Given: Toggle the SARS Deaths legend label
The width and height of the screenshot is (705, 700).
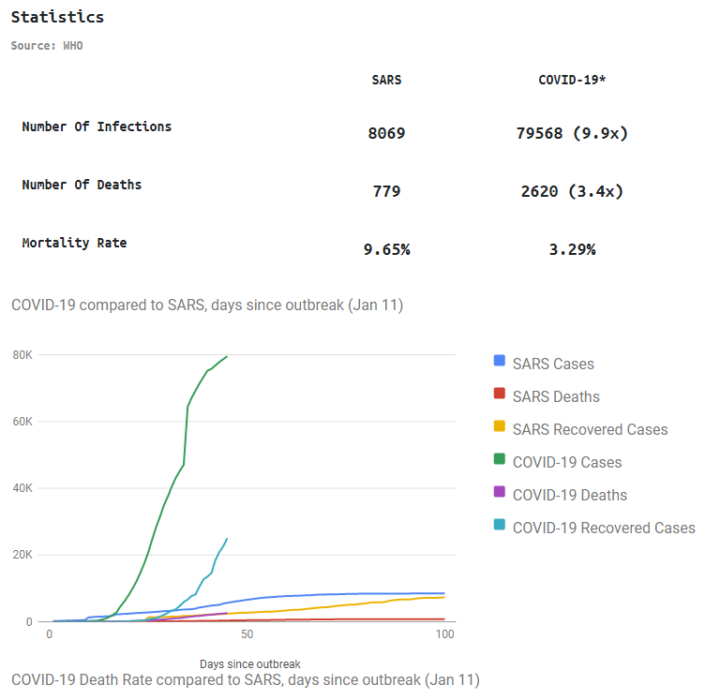Looking at the screenshot, I should tap(556, 397).
